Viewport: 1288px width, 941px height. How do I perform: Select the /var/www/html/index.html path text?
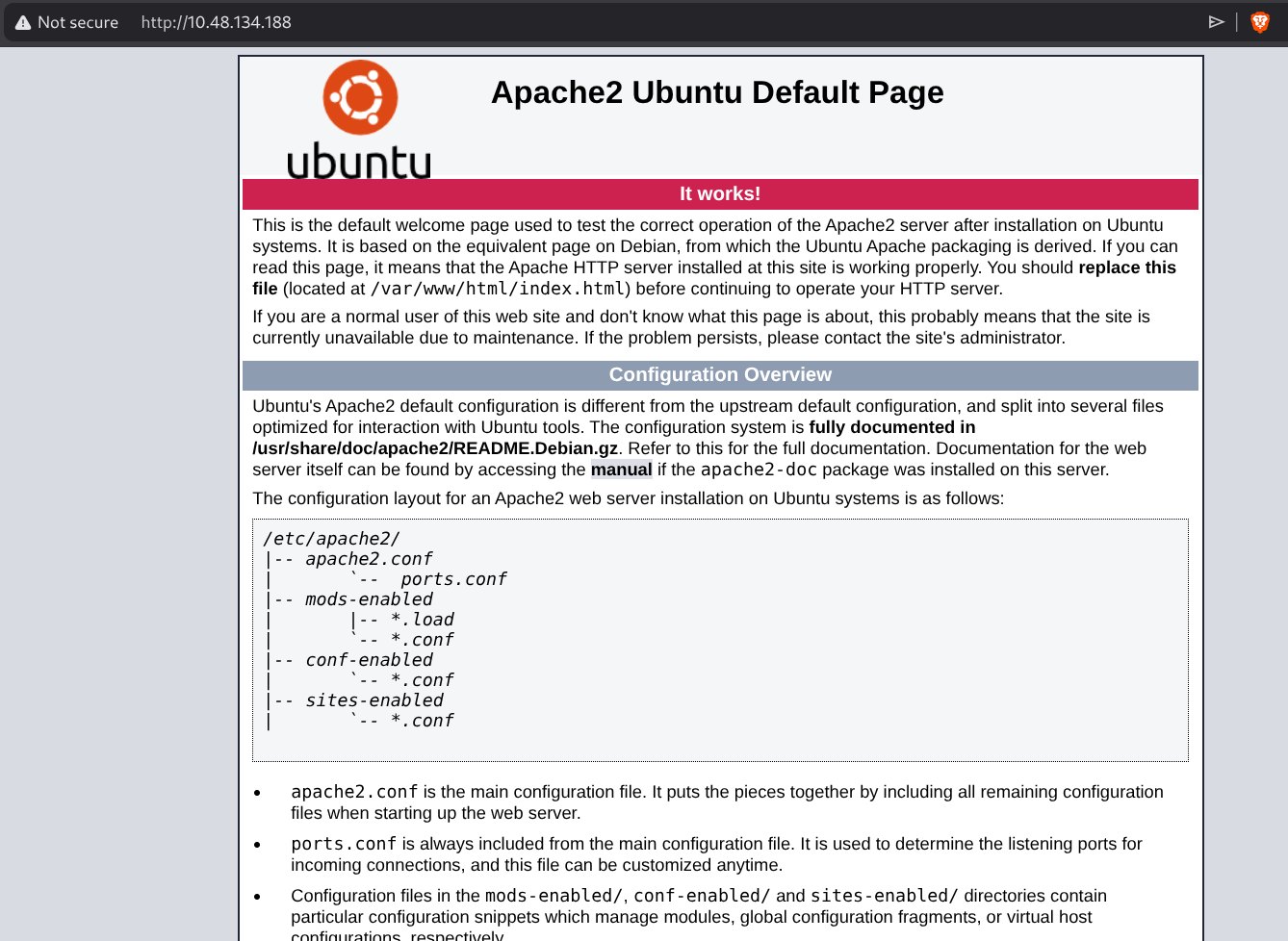tap(495, 288)
